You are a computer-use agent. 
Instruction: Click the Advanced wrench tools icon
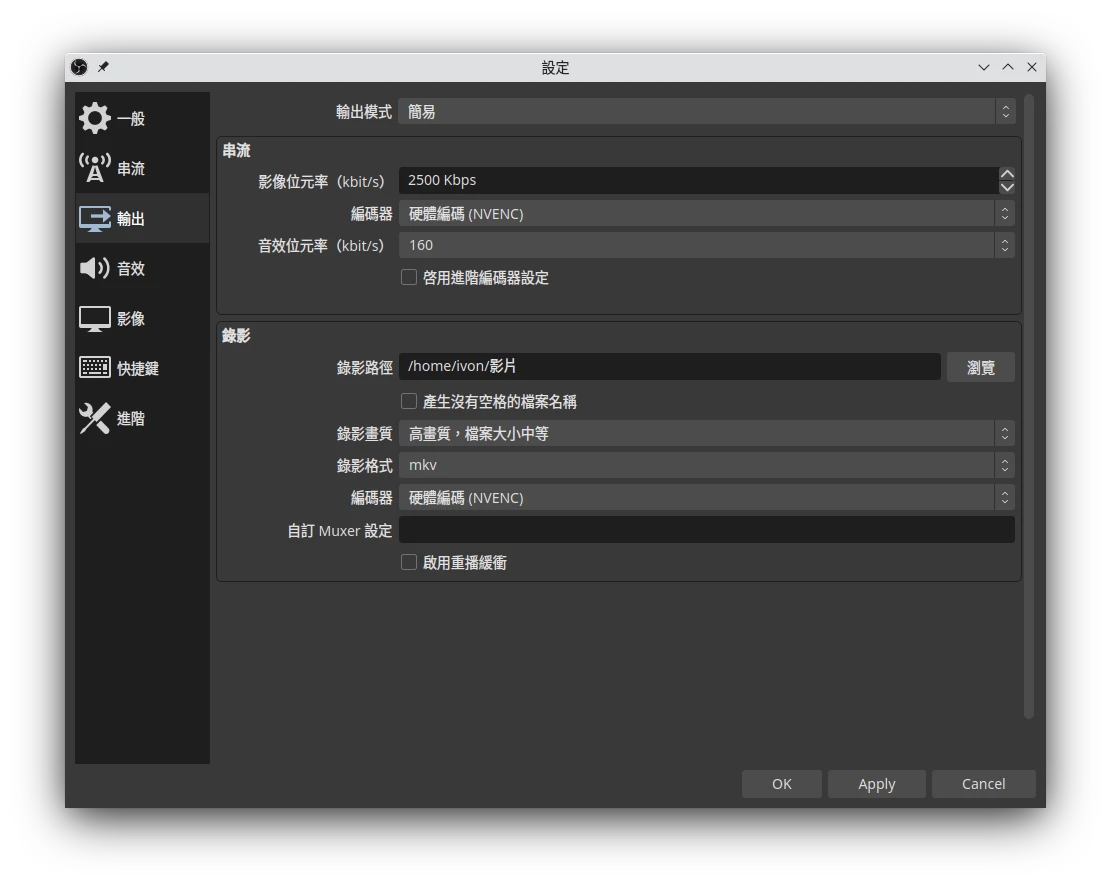pos(95,418)
